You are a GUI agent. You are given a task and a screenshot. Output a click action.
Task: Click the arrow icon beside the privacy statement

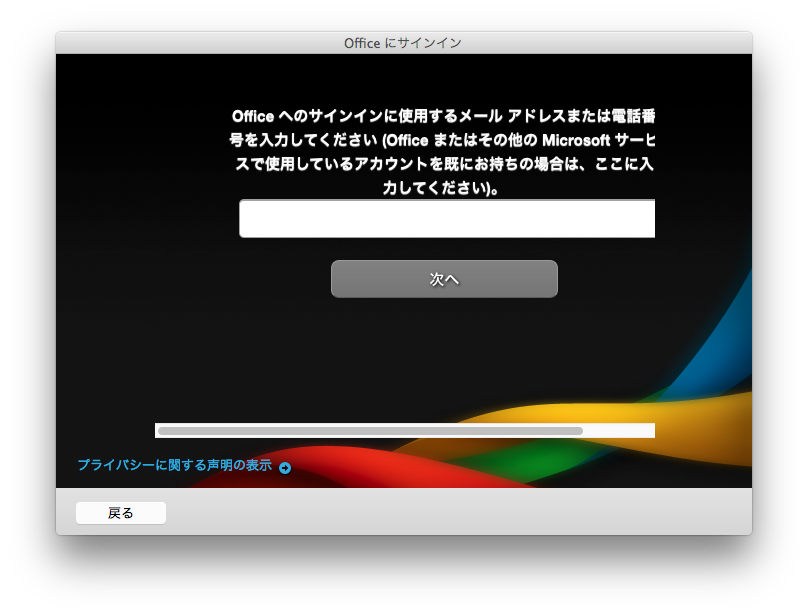[285, 468]
